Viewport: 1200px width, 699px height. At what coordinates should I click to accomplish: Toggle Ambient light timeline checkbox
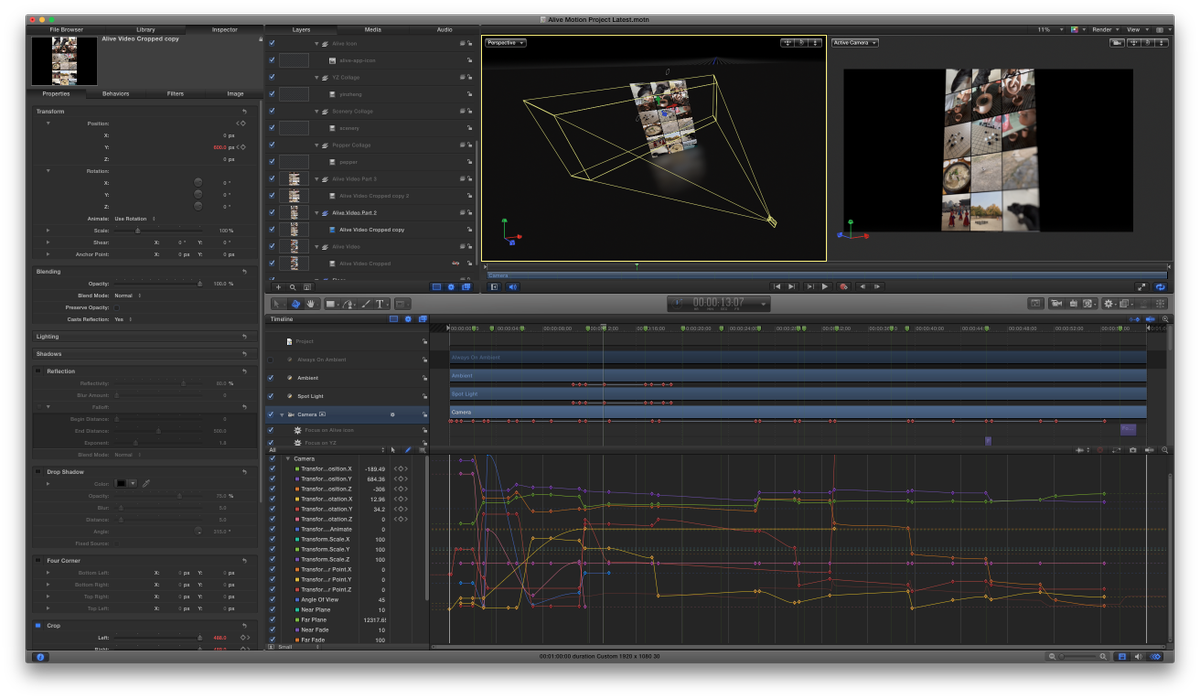(x=271, y=378)
